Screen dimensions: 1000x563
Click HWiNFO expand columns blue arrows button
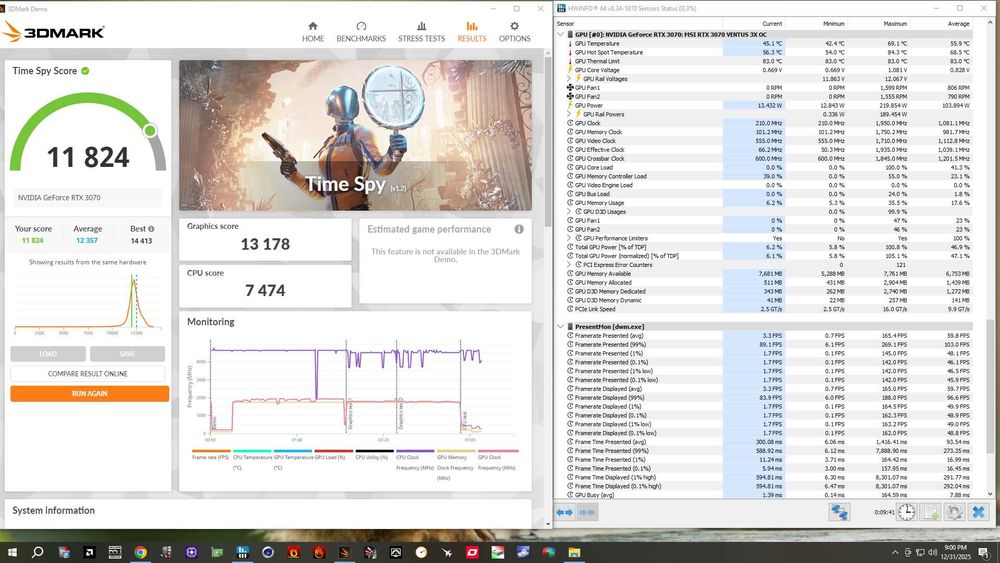[564, 512]
